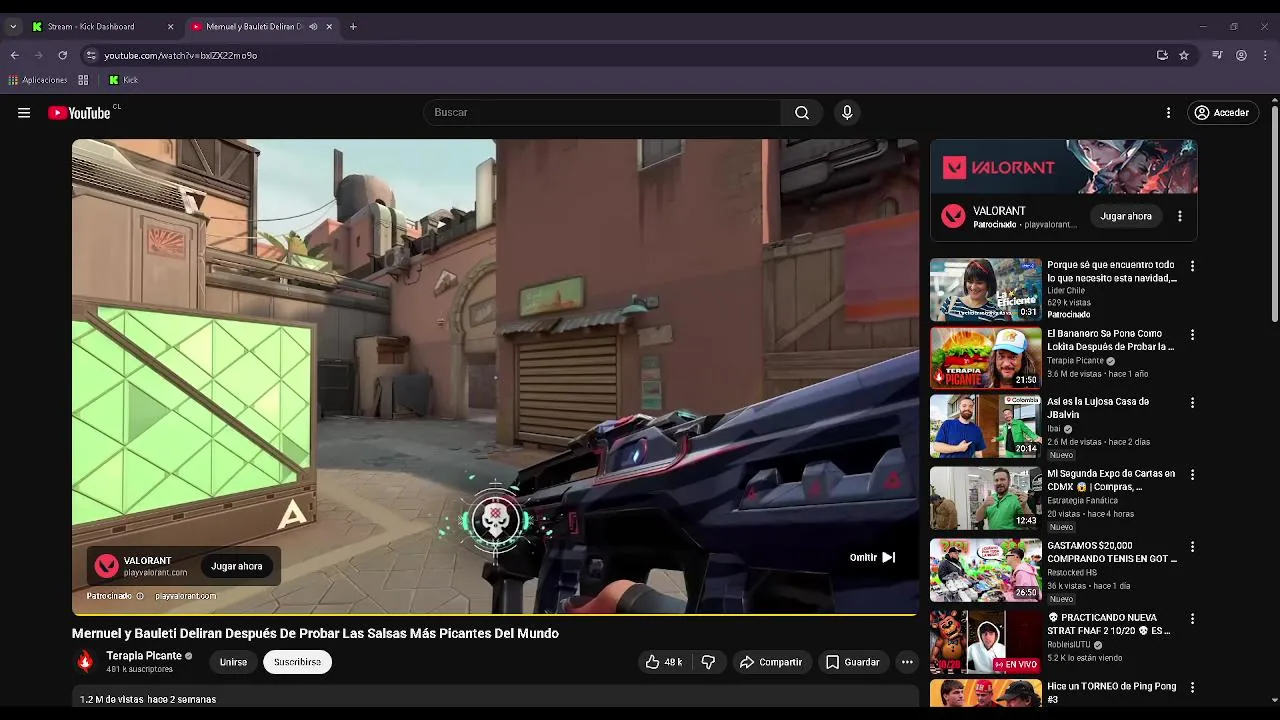Open Chrome three-dot menu
This screenshot has height=720, width=1280.
click(x=1266, y=55)
